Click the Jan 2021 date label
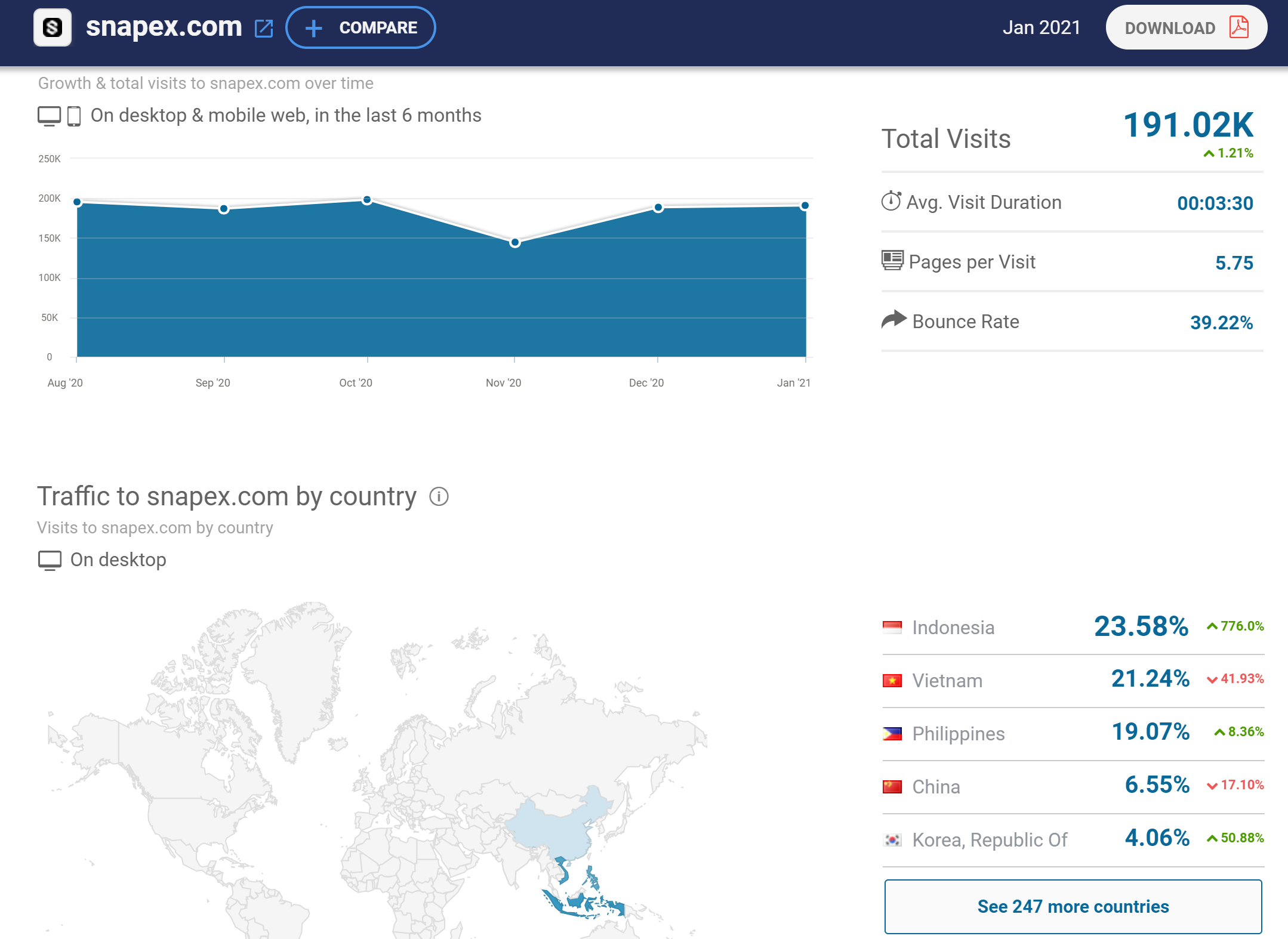 coord(1041,27)
